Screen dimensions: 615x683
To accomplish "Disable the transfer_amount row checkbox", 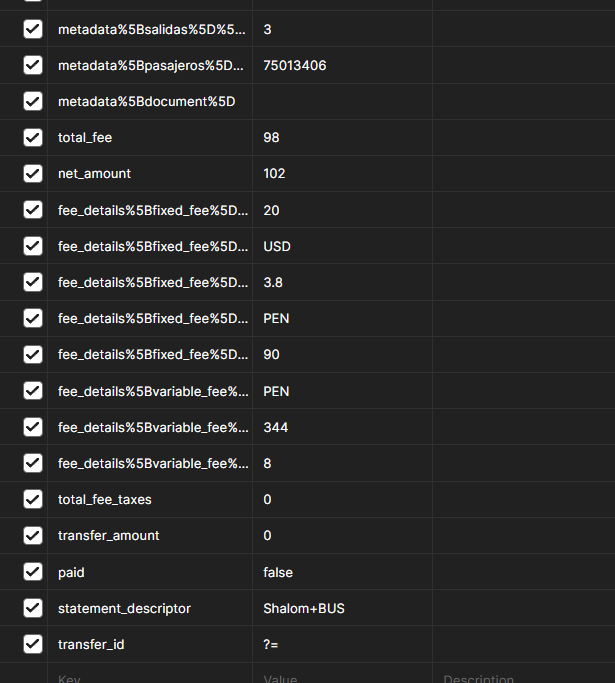I will coord(33,535).
